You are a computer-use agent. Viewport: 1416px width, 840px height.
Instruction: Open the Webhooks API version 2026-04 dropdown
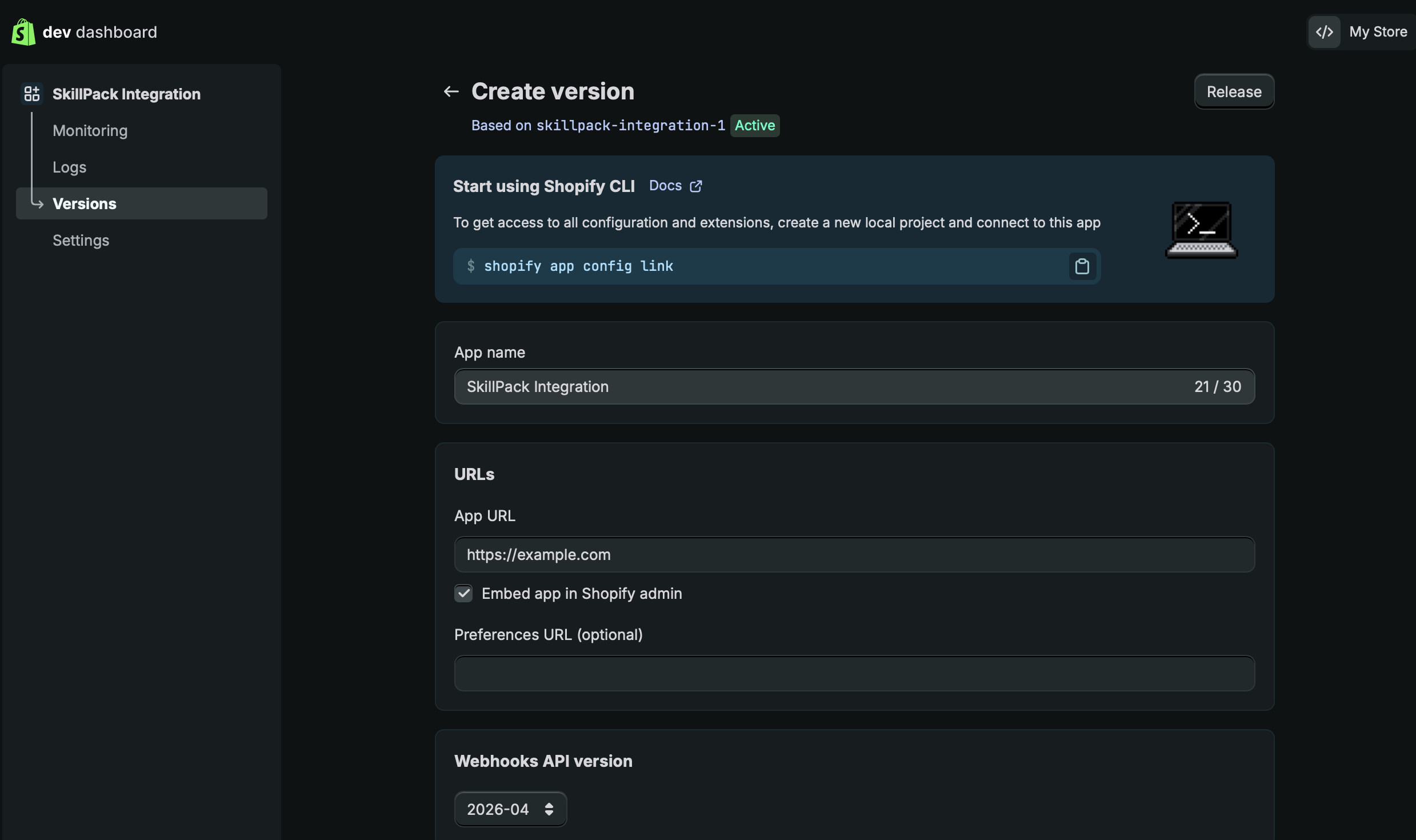[x=510, y=809]
